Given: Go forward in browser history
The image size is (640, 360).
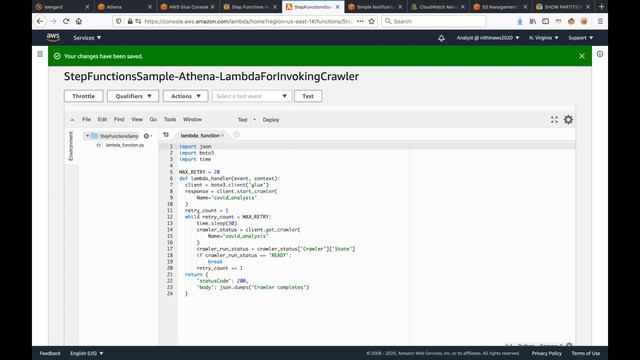Looking at the screenshot, I should [53, 21].
